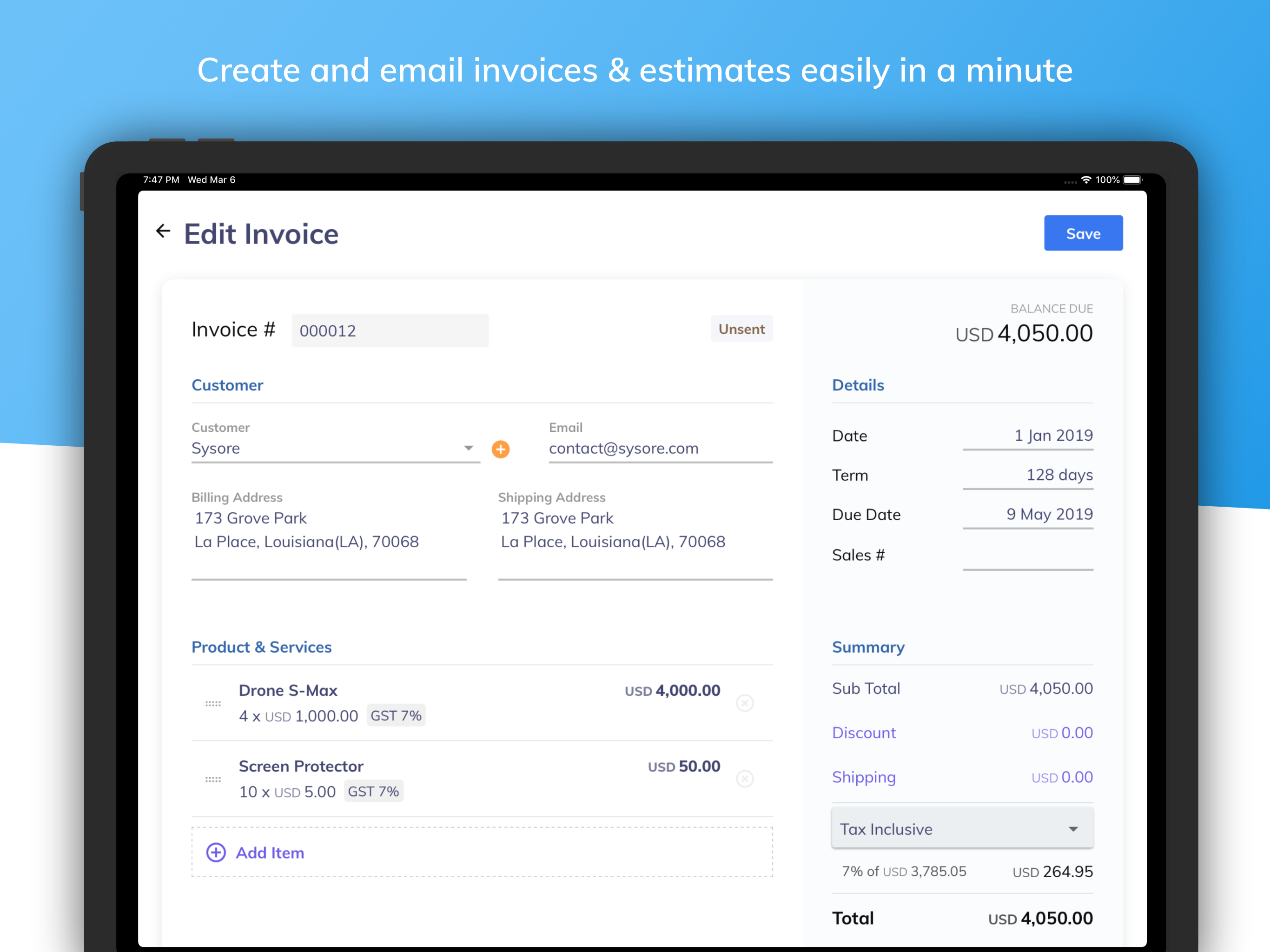Click Add Item to add a product
Screen dimensions: 1270x952
coord(482,852)
